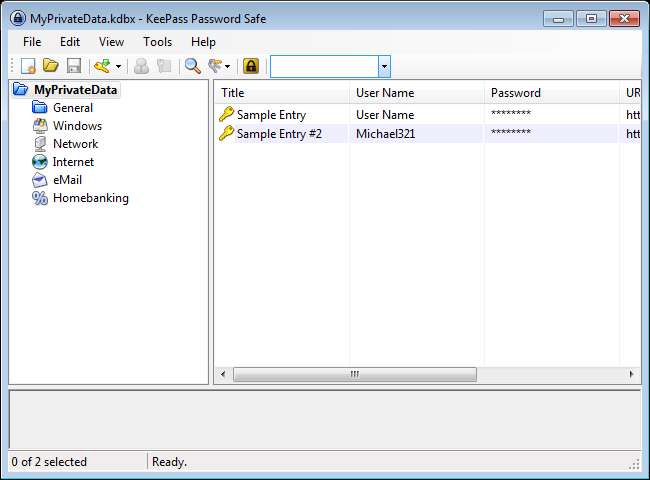This screenshot has width=650, height=480.
Task: Click the Add Entry key icon
Action: tap(102, 66)
